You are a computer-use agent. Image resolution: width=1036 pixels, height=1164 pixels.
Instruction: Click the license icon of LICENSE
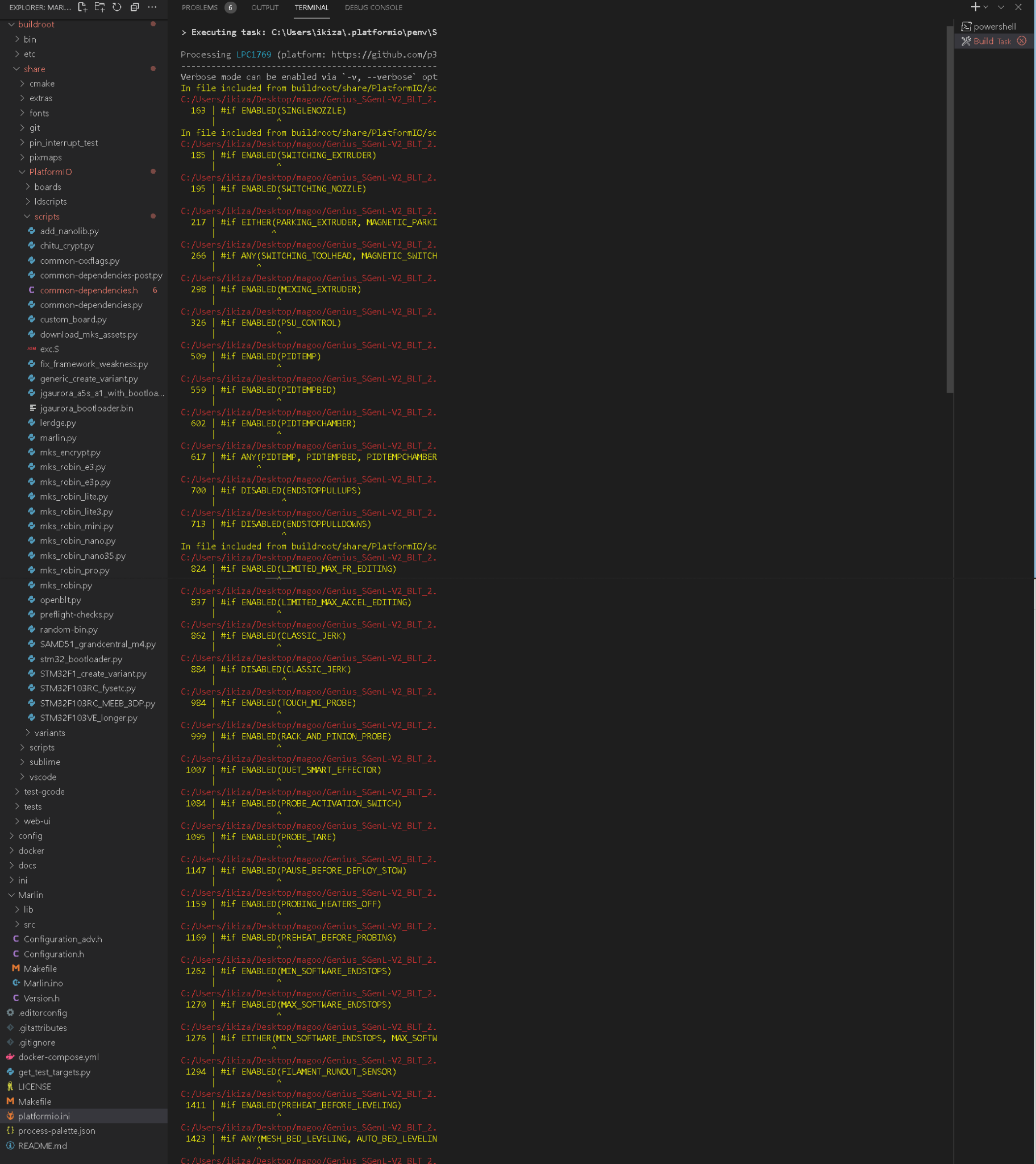tap(10, 1087)
